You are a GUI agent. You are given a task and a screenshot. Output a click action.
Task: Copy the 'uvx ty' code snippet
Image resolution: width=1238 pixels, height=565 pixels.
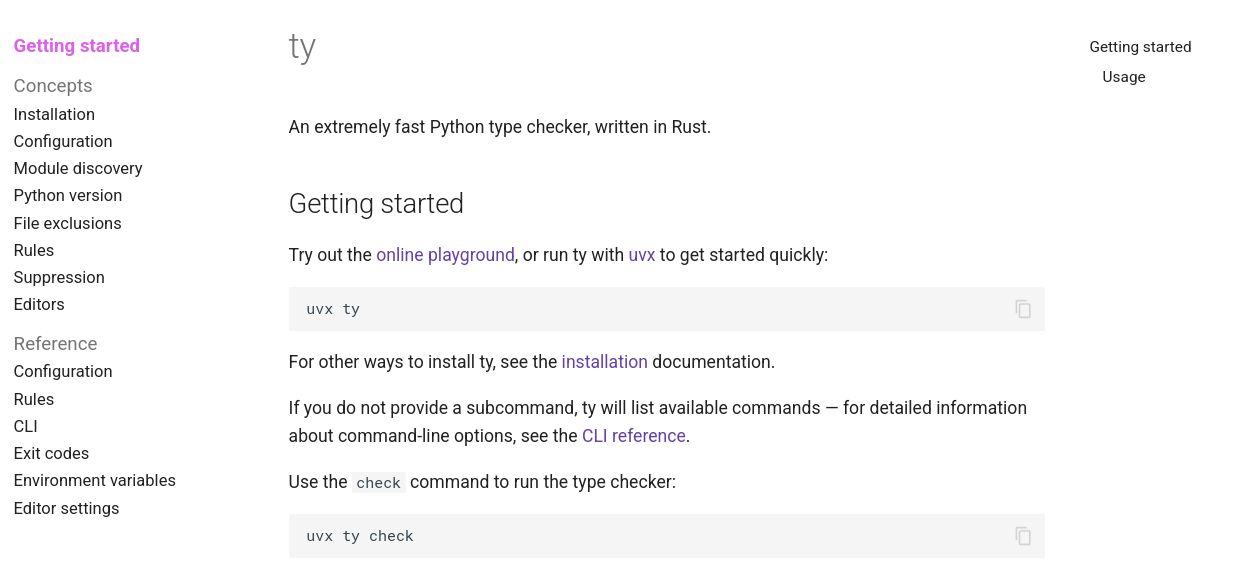(x=1022, y=309)
